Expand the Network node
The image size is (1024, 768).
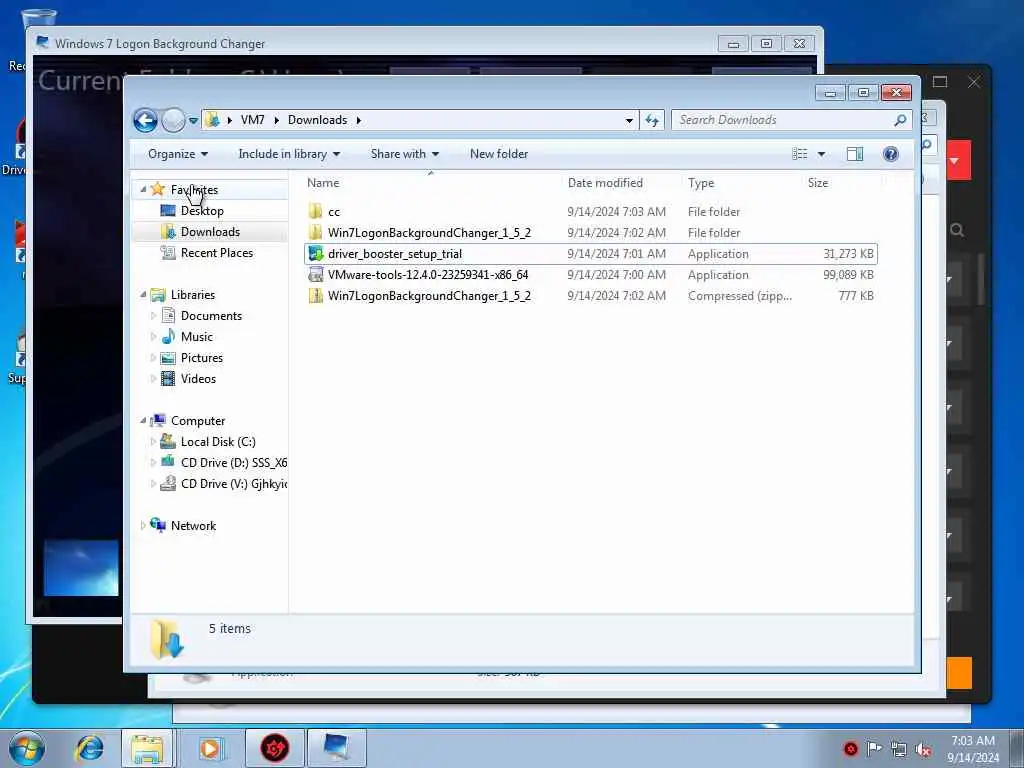click(143, 526)
